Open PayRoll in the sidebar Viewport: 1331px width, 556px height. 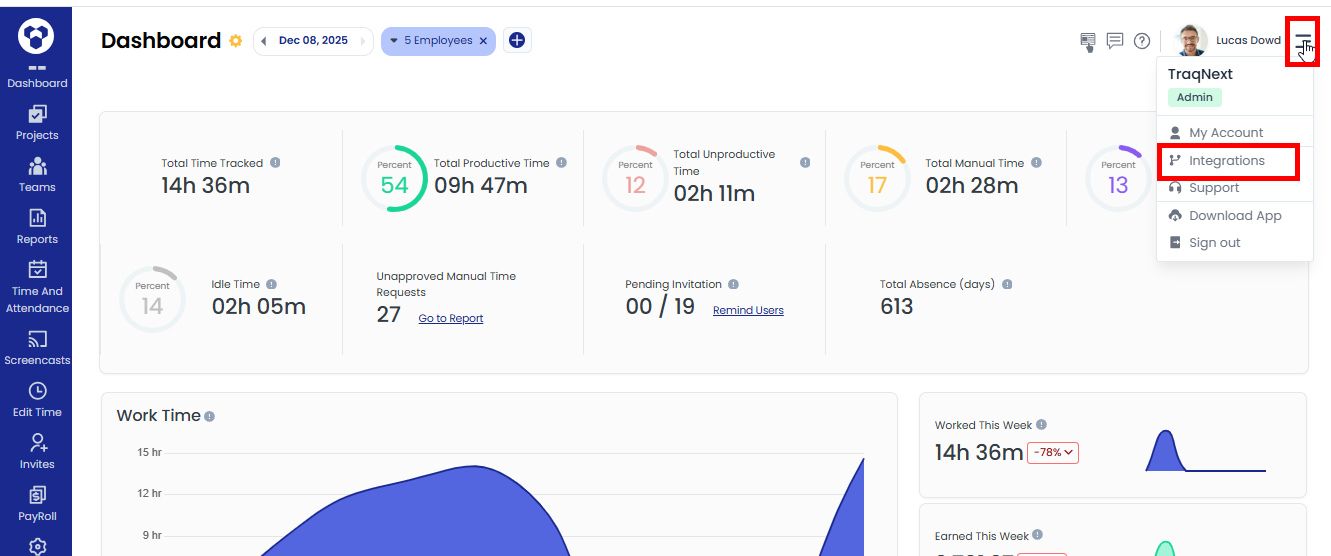[x=37, y=504]
